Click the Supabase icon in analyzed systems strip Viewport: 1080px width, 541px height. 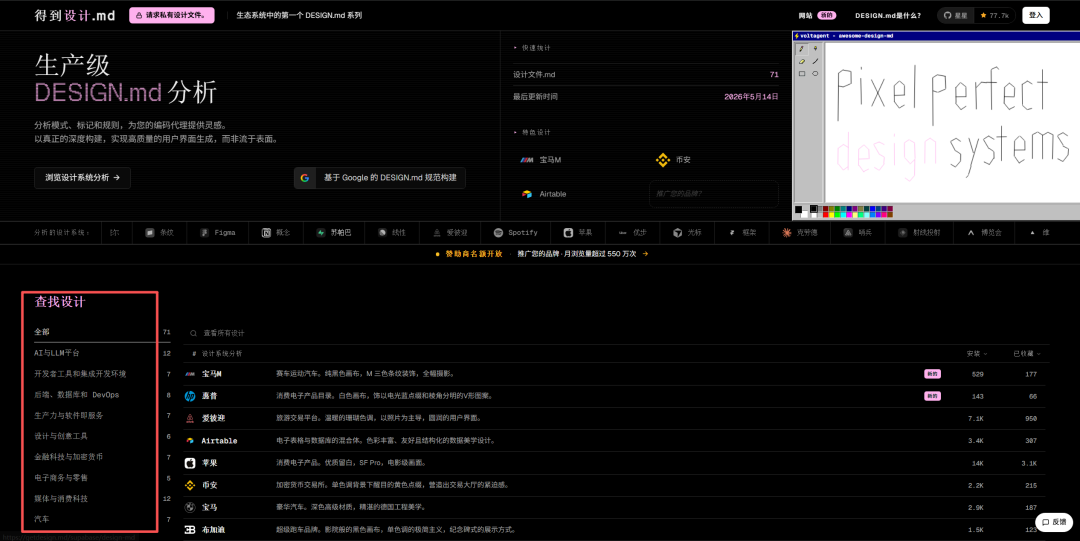320,233
